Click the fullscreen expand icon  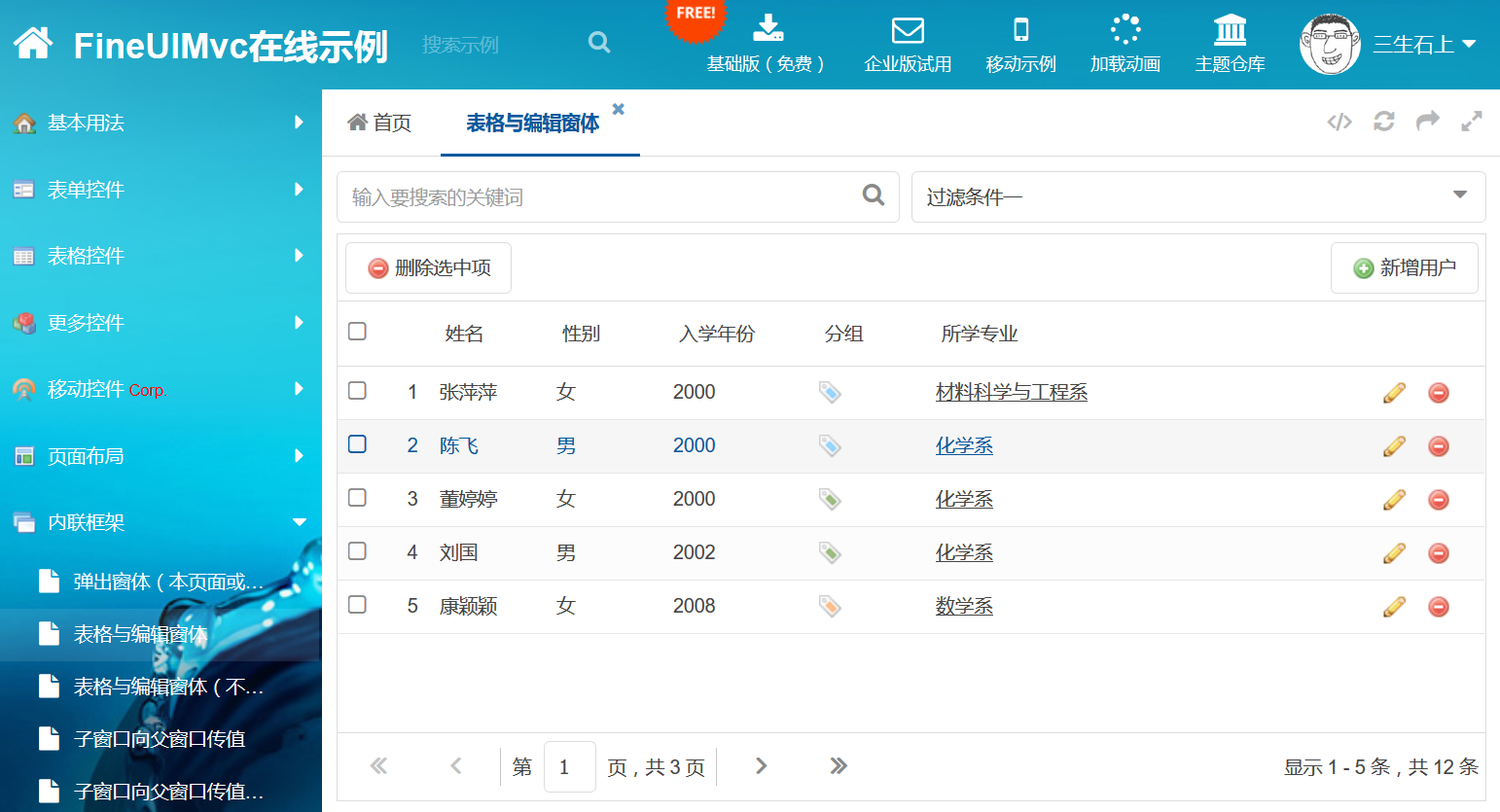[x=1471, y=122]
